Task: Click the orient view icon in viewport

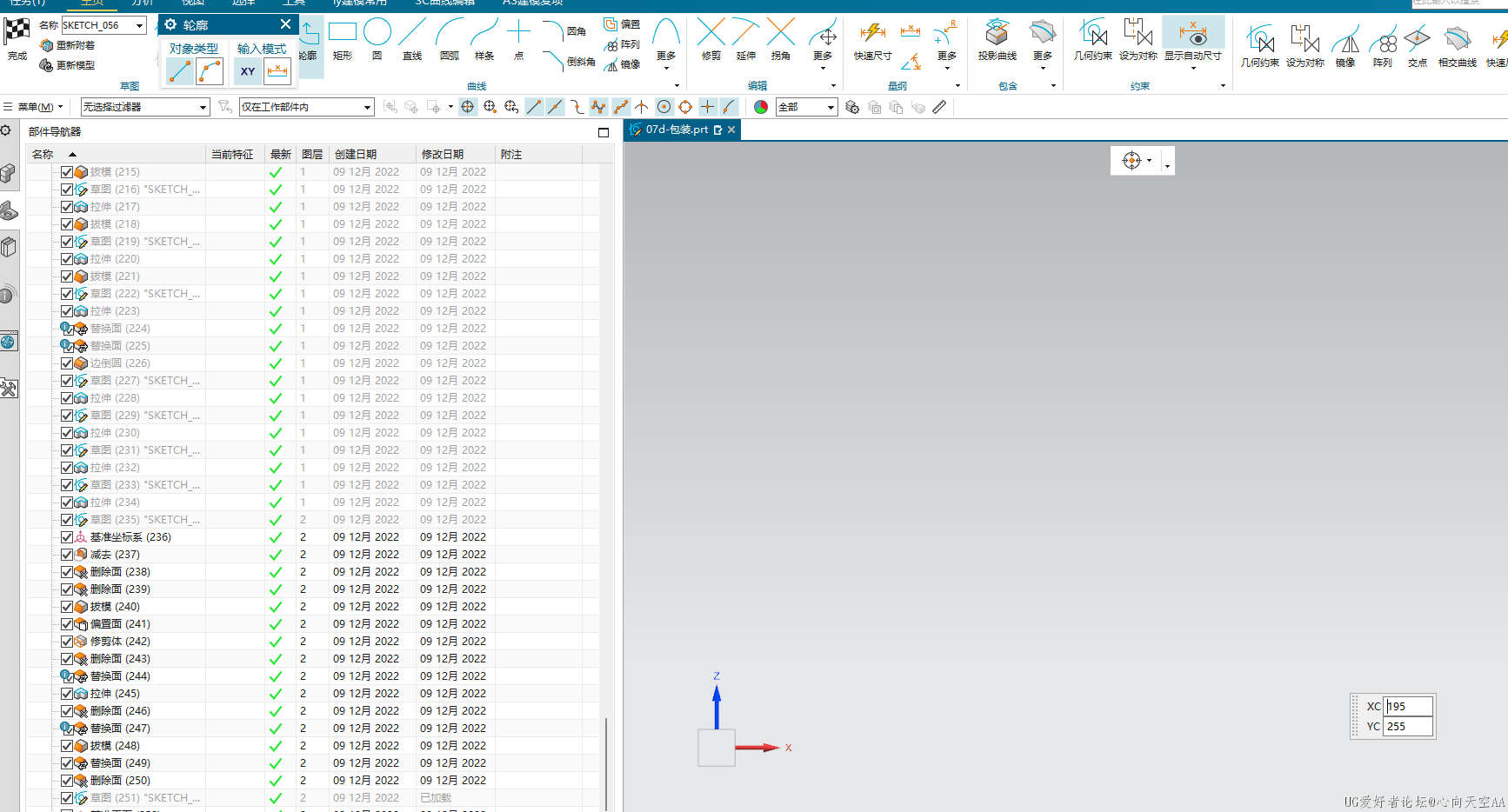Action: [x=1131, y=161]
